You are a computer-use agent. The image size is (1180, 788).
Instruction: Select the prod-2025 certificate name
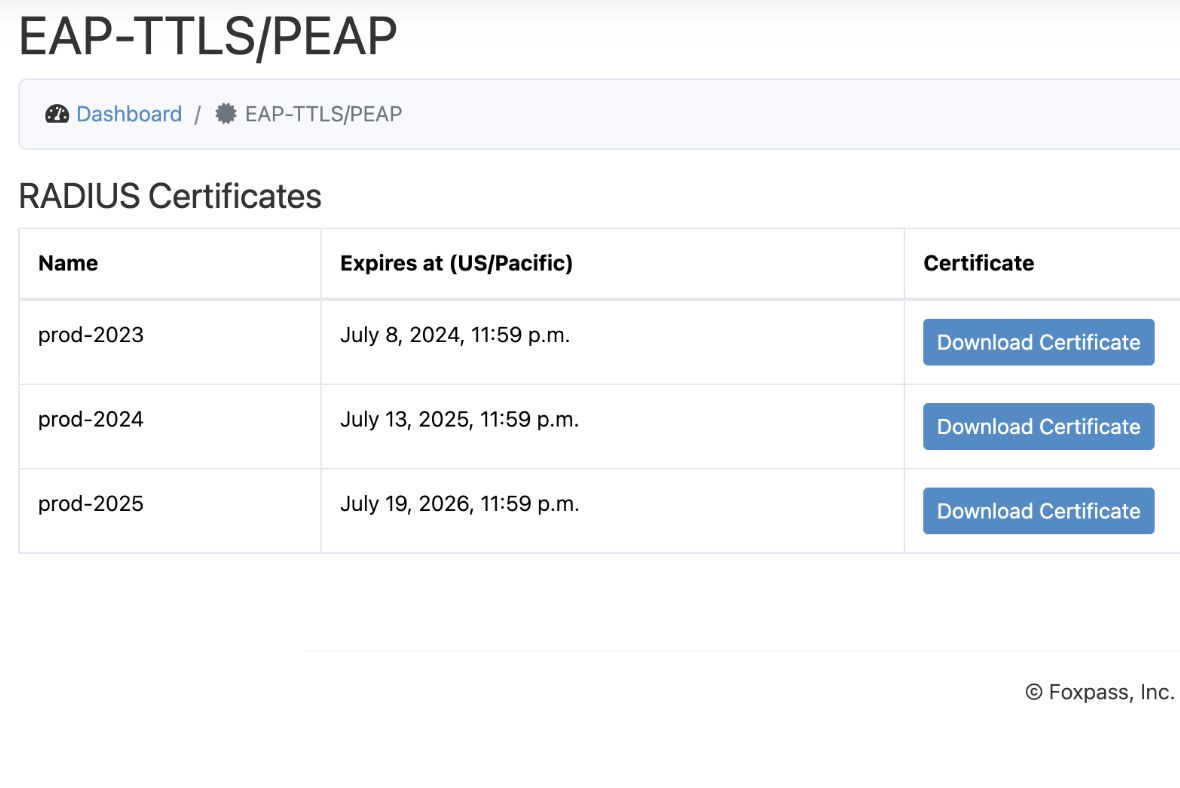[x=91, y=503]
